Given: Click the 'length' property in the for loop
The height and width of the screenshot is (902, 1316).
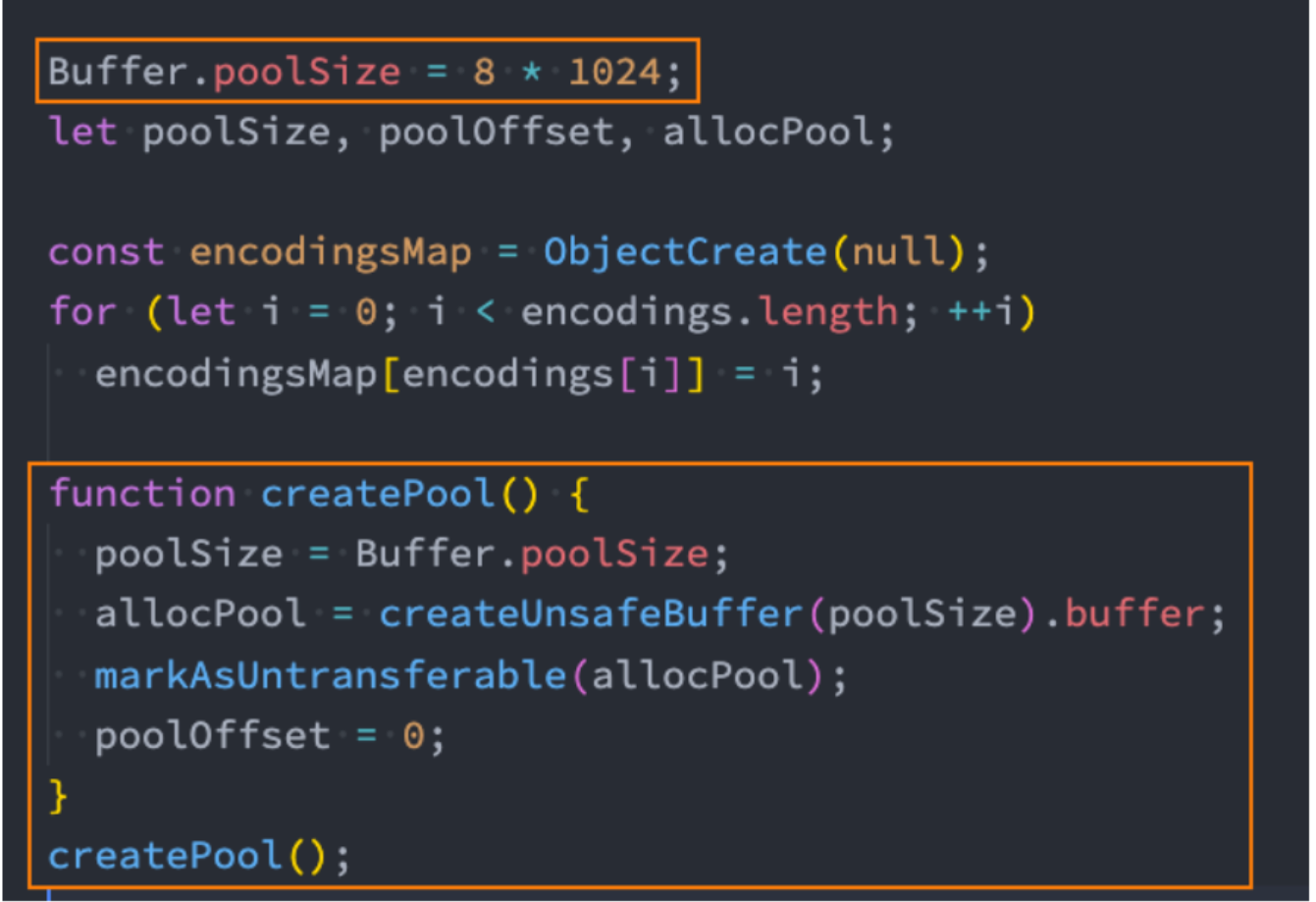Looking at the screenshot, I should click(827, 312).
